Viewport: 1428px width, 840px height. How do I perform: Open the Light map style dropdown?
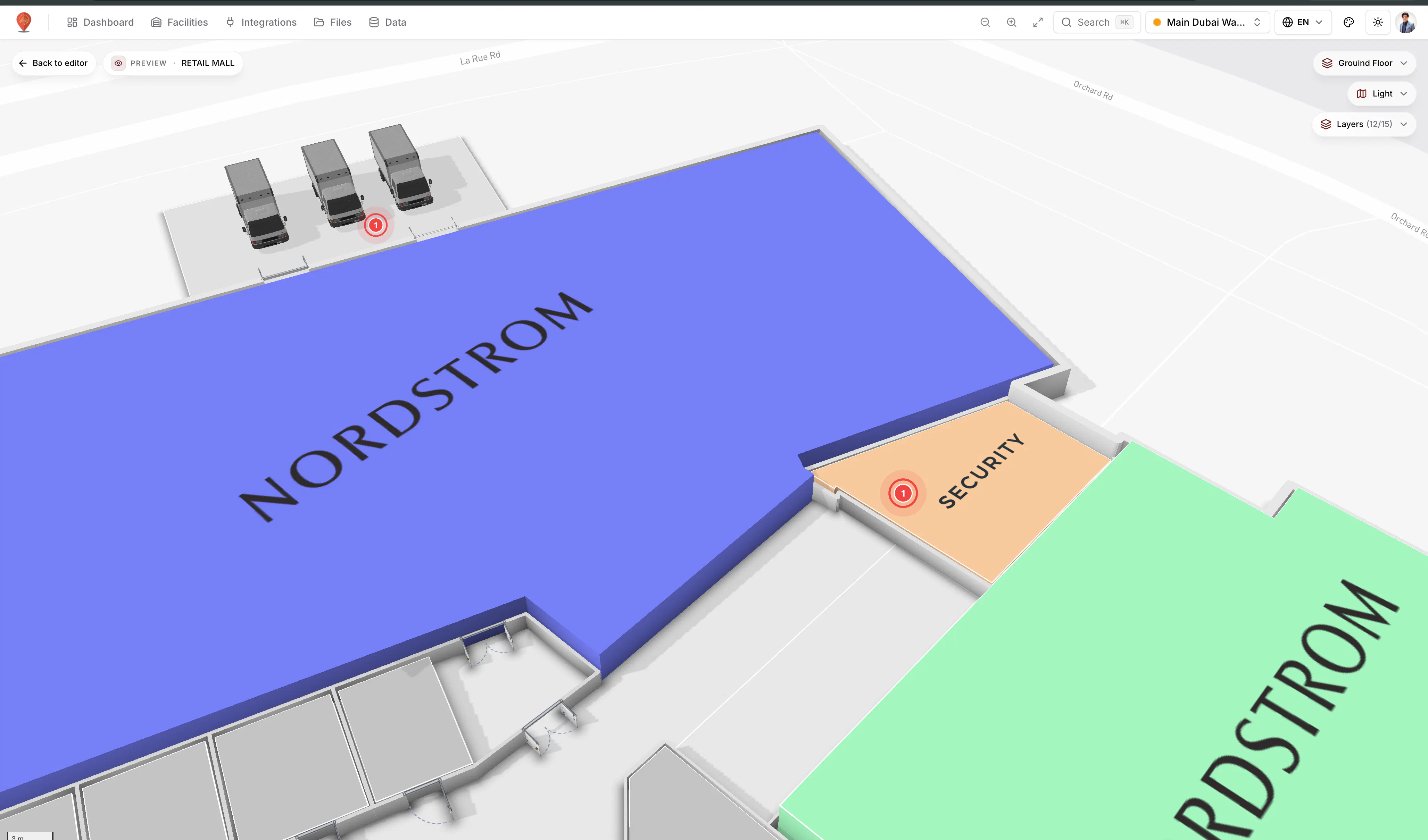tap(1381, 93)
